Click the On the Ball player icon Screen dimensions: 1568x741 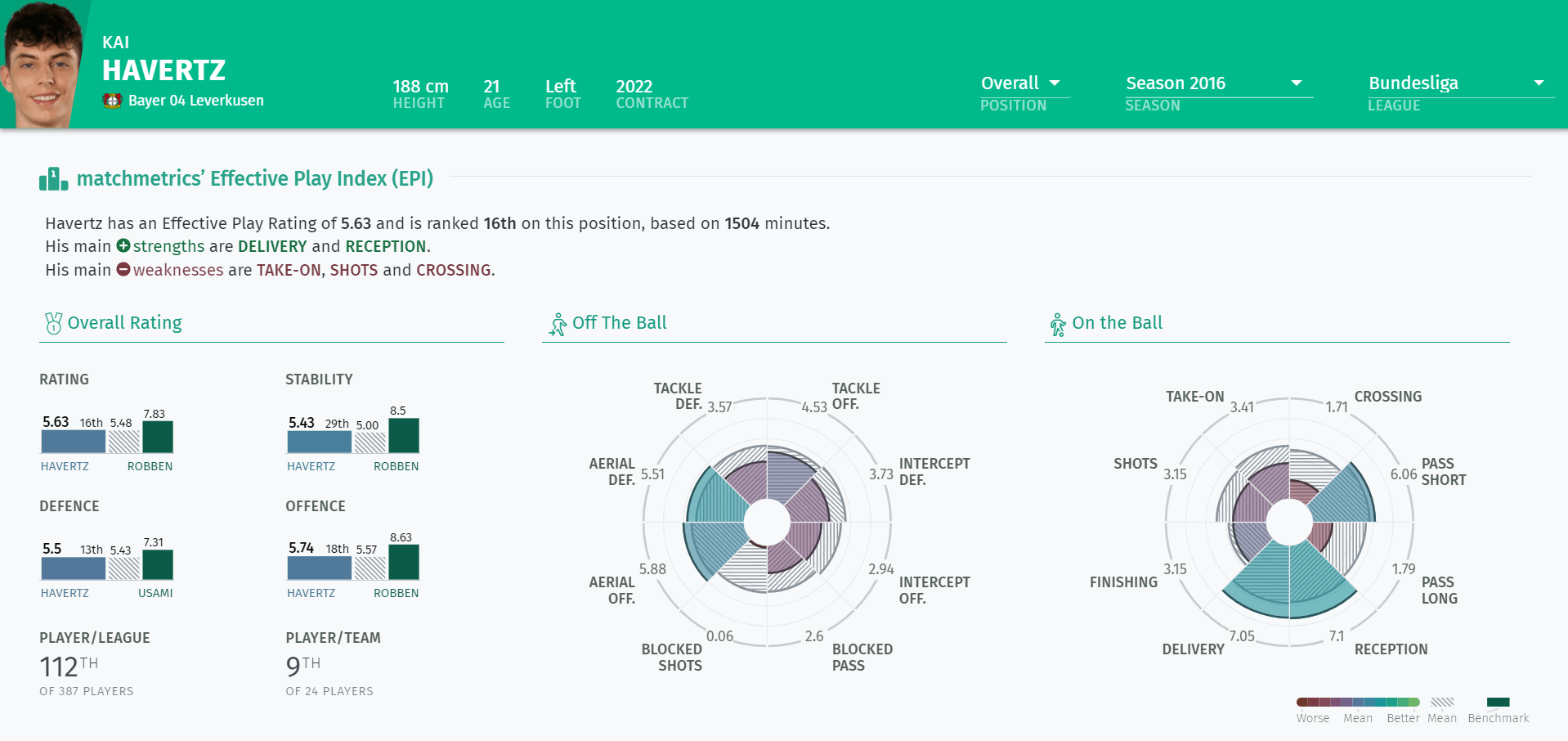tap(1058, 325)
